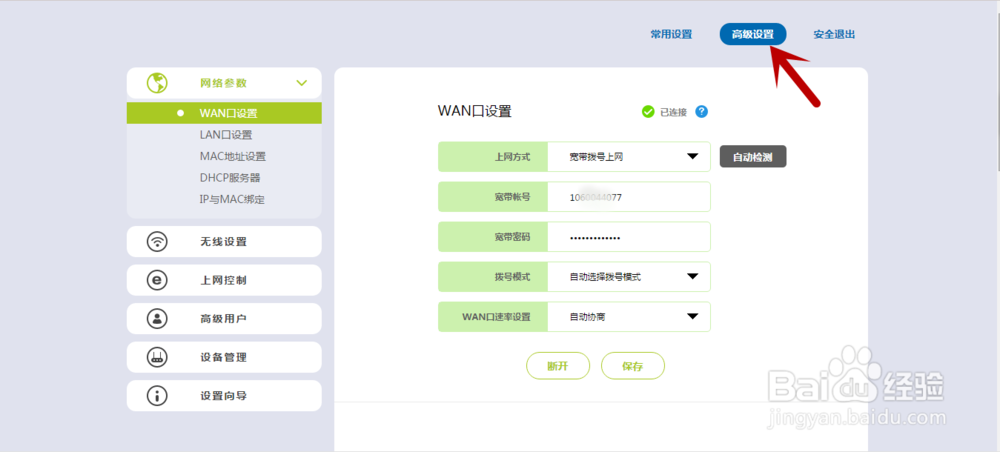Click the WAN口设置 page heading
This screenshot has width=1000, height=452.
coord(474,112)
